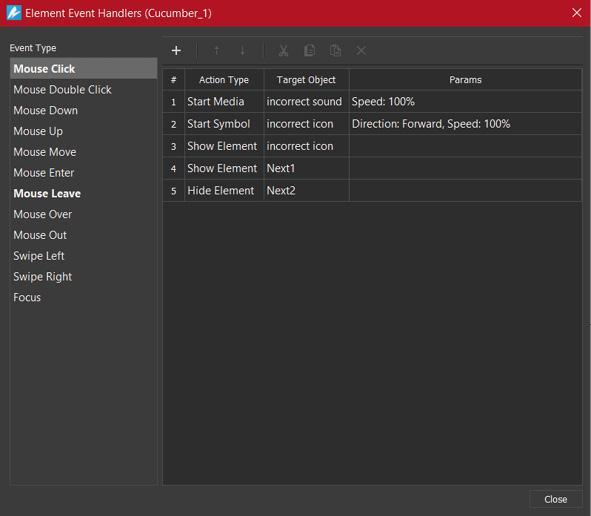Viewport: 591px width, 516px height.
Task: Click the Close button at bottom
Action: pyautogui.click(x=555, y=499)
